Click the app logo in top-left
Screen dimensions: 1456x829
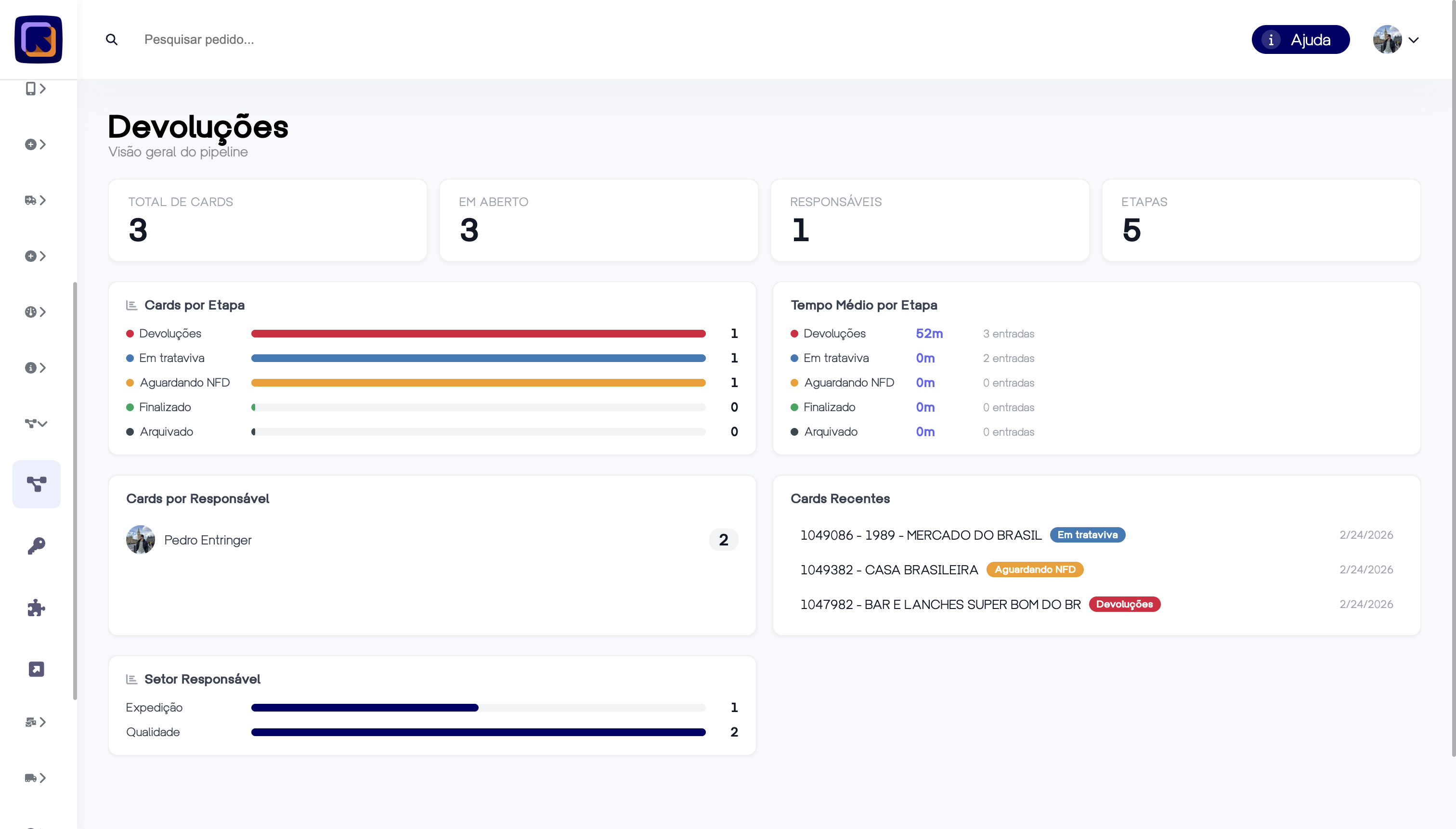(x=38, y=39)
